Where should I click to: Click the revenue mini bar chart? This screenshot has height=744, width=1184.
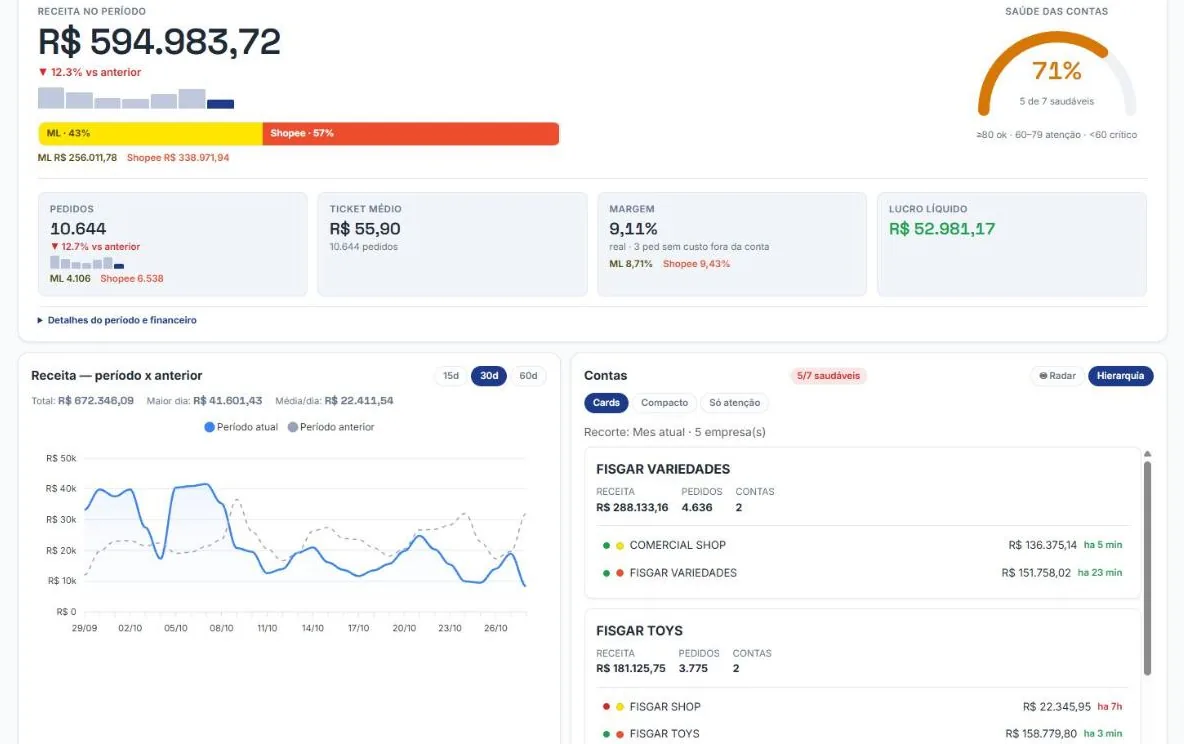[136, 98]
